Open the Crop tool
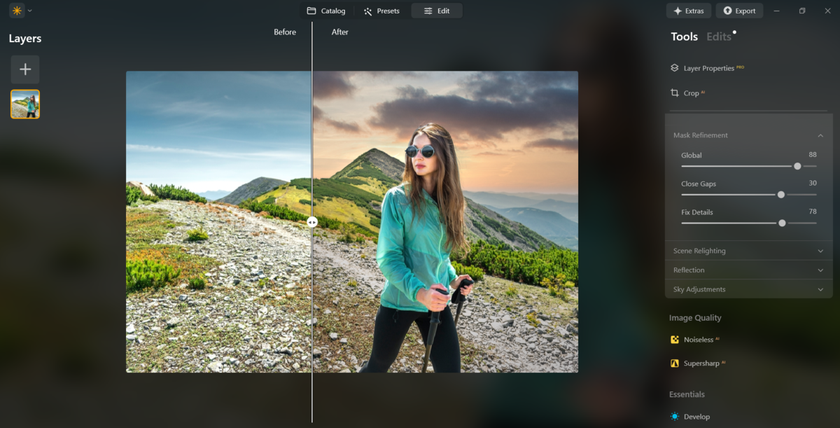Image resolution: width=840 pixels, height=428 pixels. pos(691,93)
